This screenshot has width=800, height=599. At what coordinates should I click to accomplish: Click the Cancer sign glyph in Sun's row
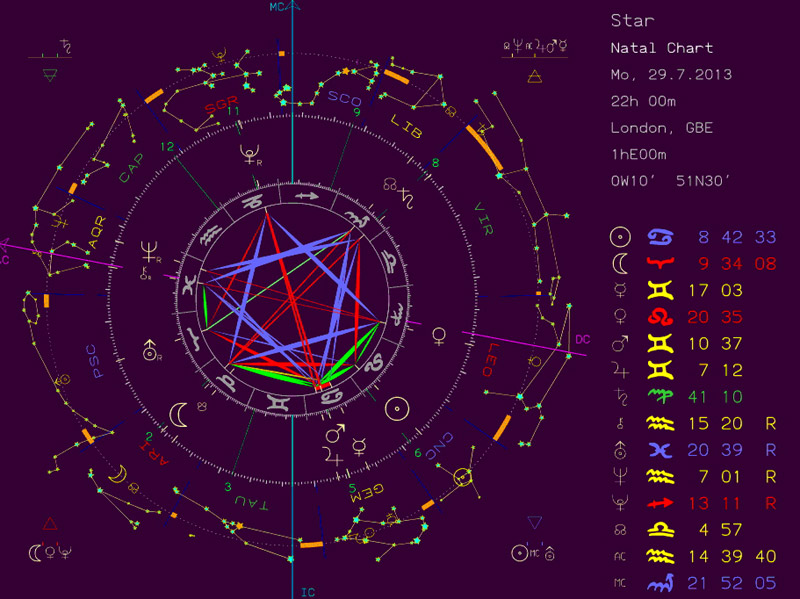[x=661, y=237]
